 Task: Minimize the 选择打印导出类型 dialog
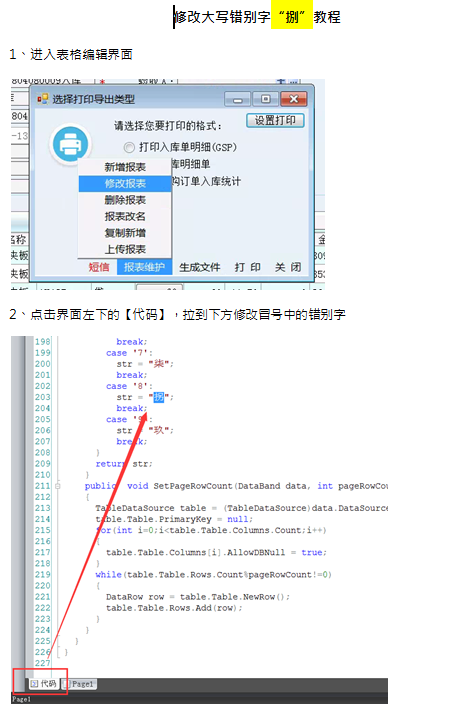coord(238,99)
